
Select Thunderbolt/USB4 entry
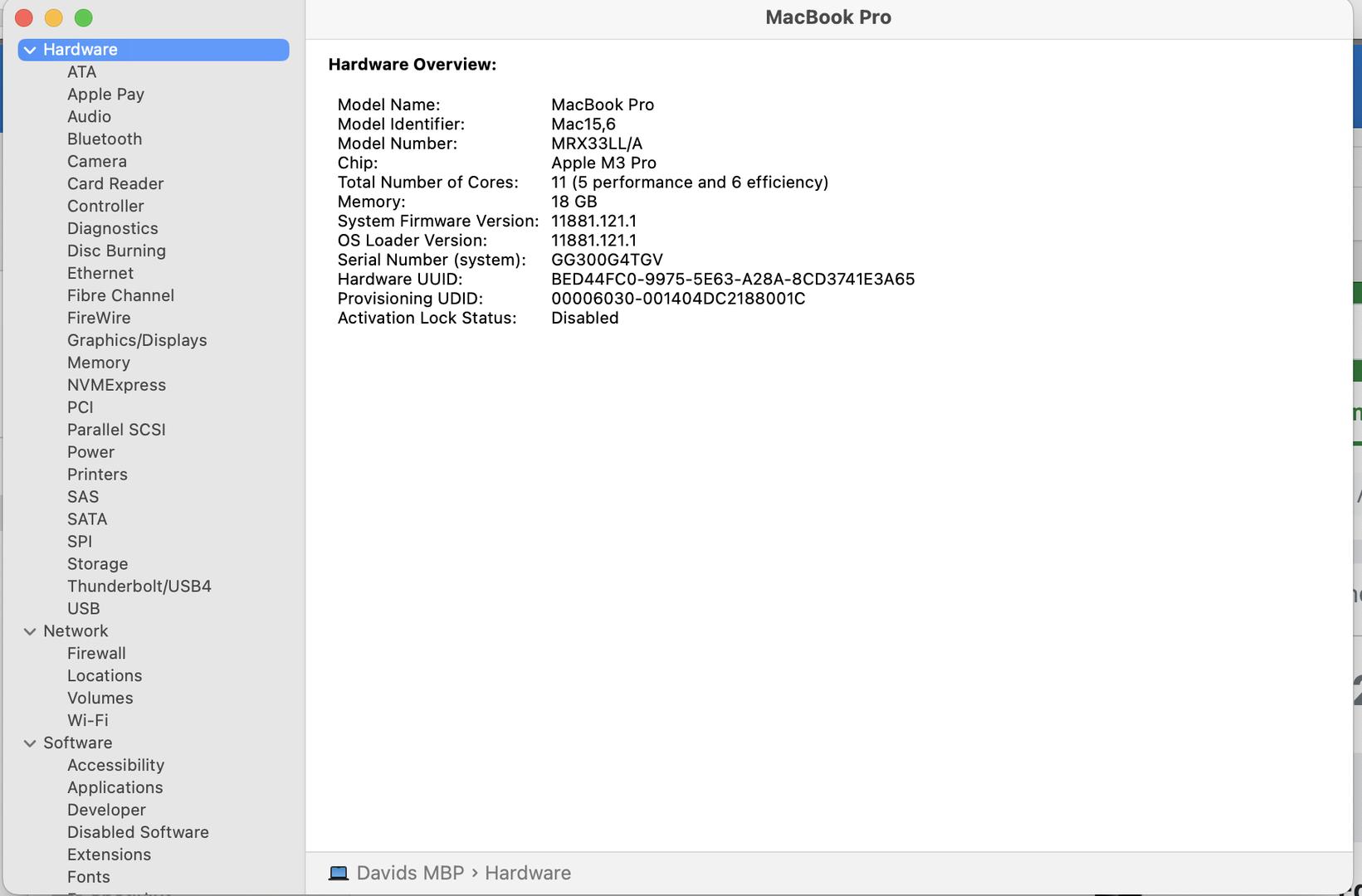pyautogui.click(x=139, y=587)
